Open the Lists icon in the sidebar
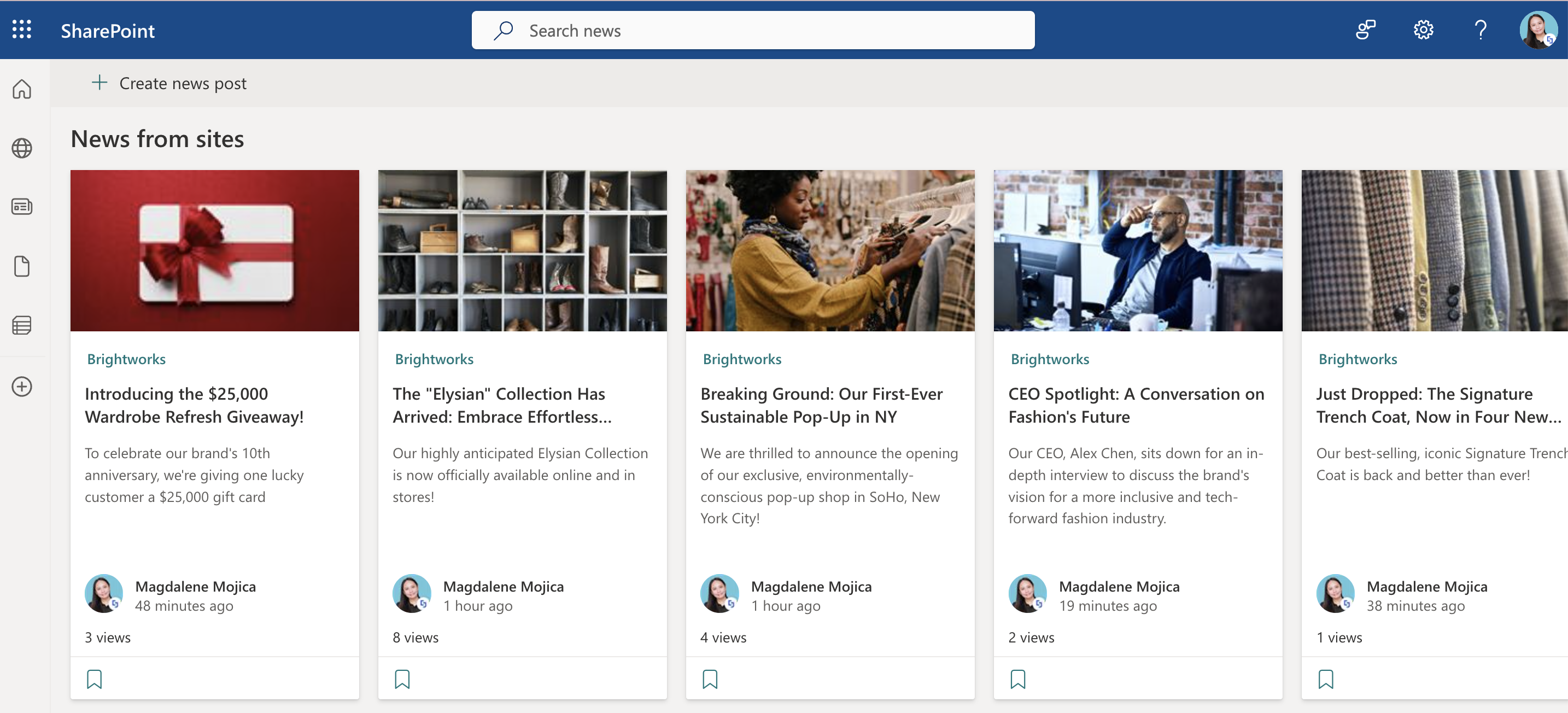 tap(22, 325)
